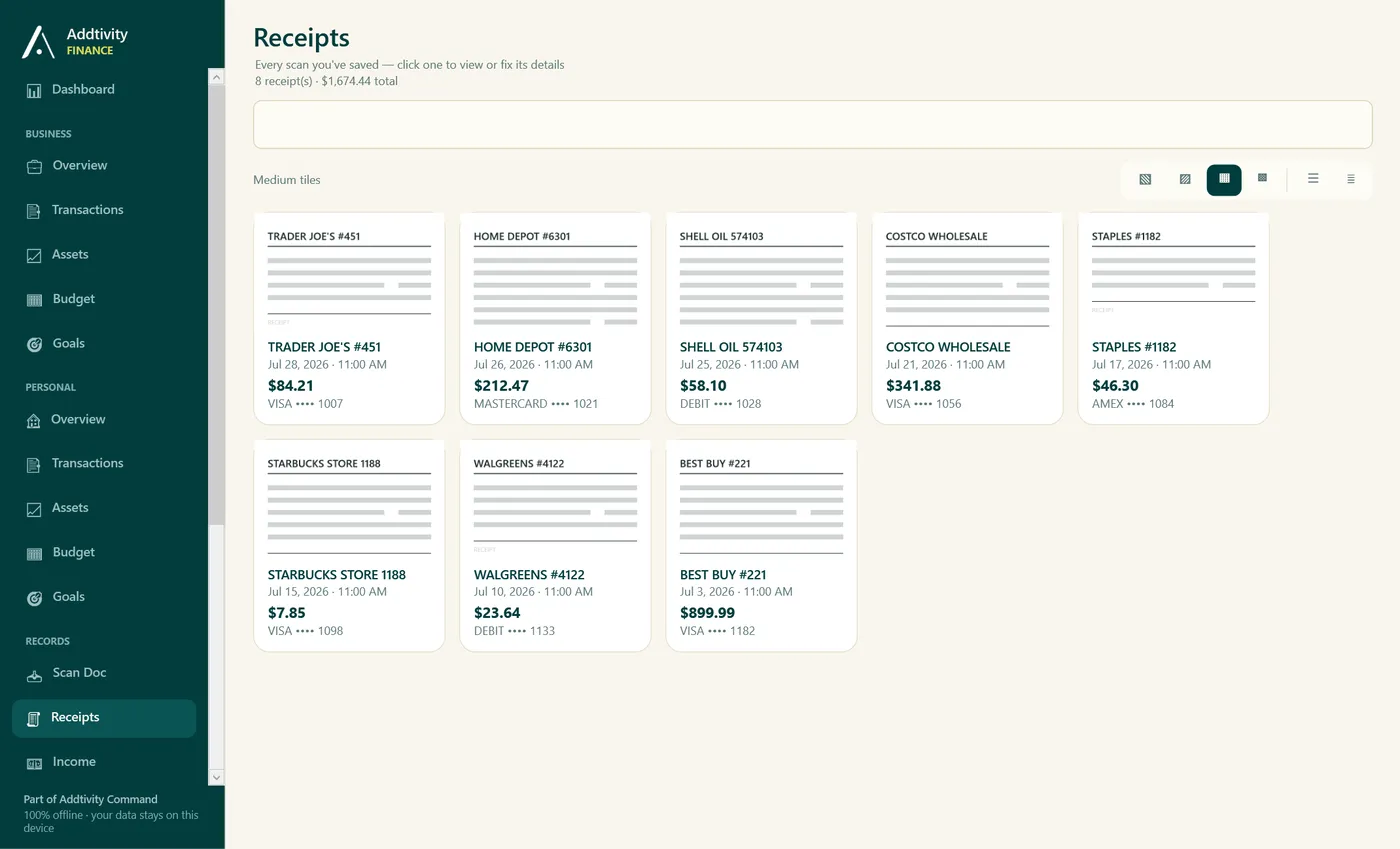The width and height of the screenshot is (1400, 849).
Task: Switch to small tiles view
Action: (x=1262, y=180)
